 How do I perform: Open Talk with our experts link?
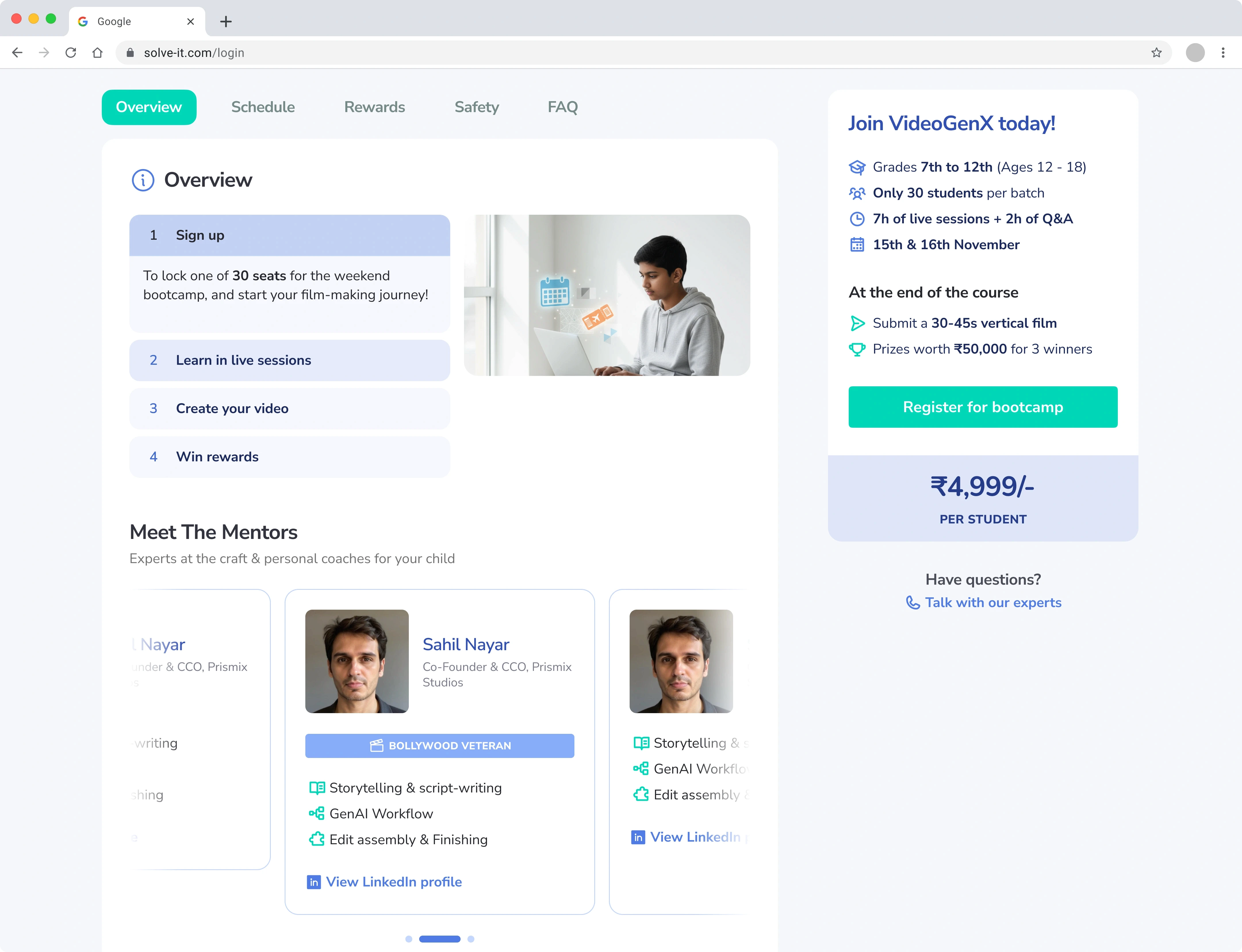click(x=992, y=602)
